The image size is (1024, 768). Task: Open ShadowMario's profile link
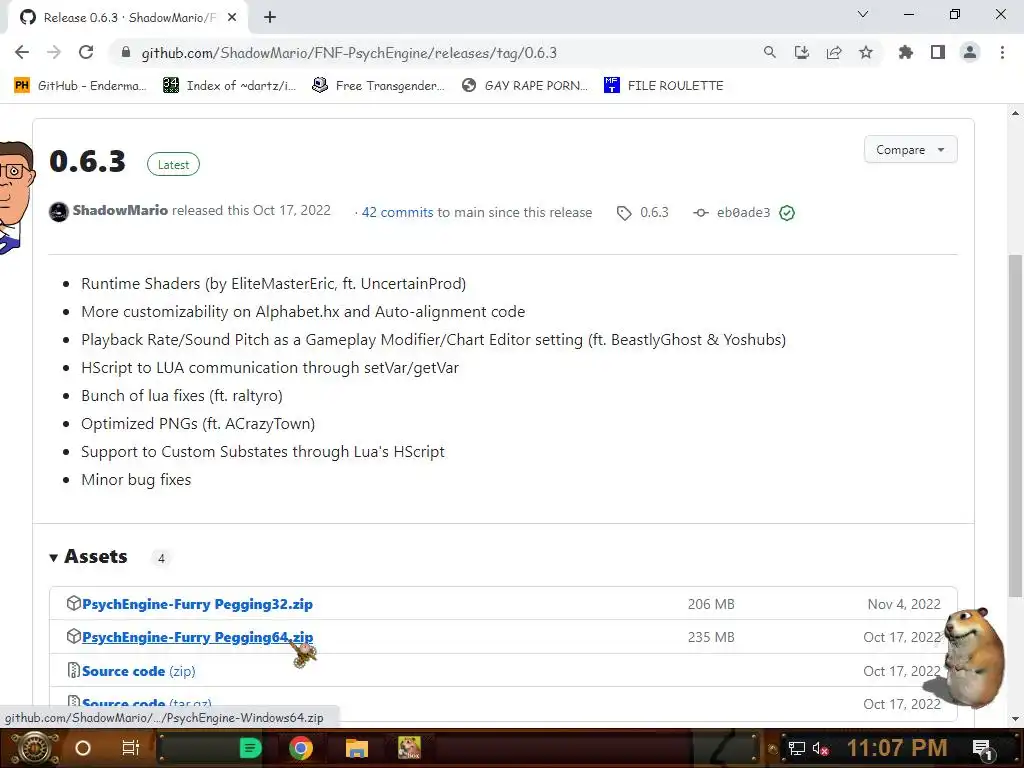[x=120, y=210]
